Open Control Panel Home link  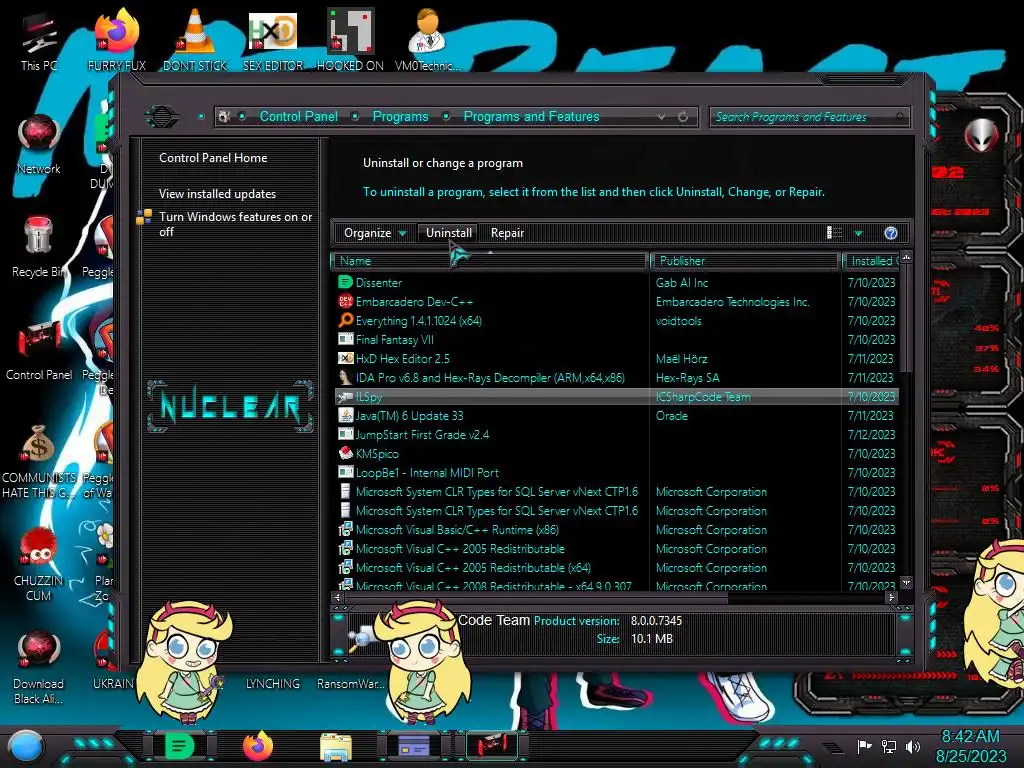(x=213, y=157)
